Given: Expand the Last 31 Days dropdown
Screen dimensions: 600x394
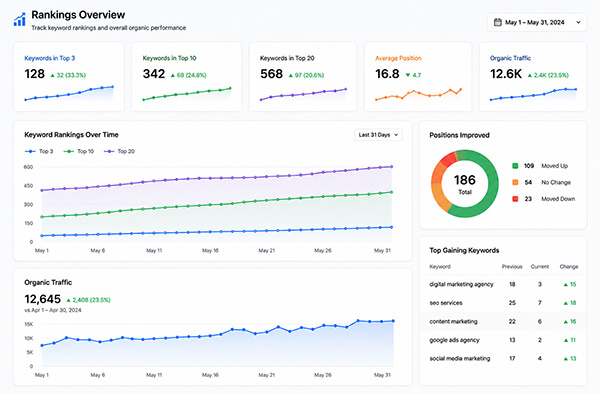Looking at the screenshot, I should [378, 135].
